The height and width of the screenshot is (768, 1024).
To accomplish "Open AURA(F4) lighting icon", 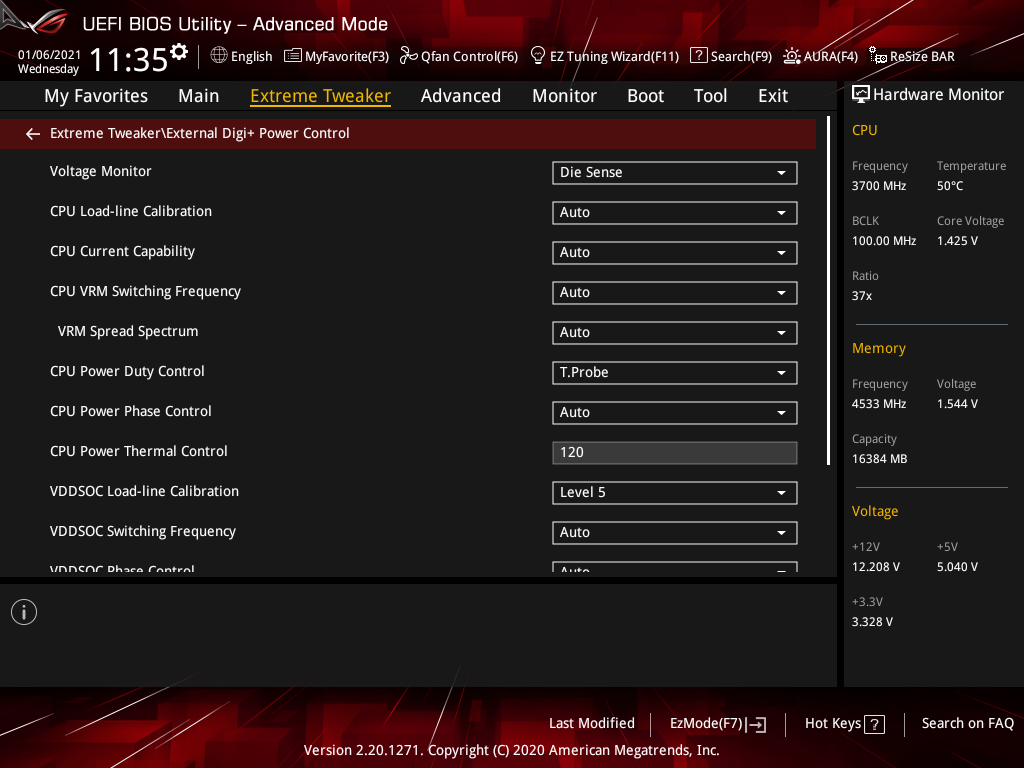I will 792,56.
